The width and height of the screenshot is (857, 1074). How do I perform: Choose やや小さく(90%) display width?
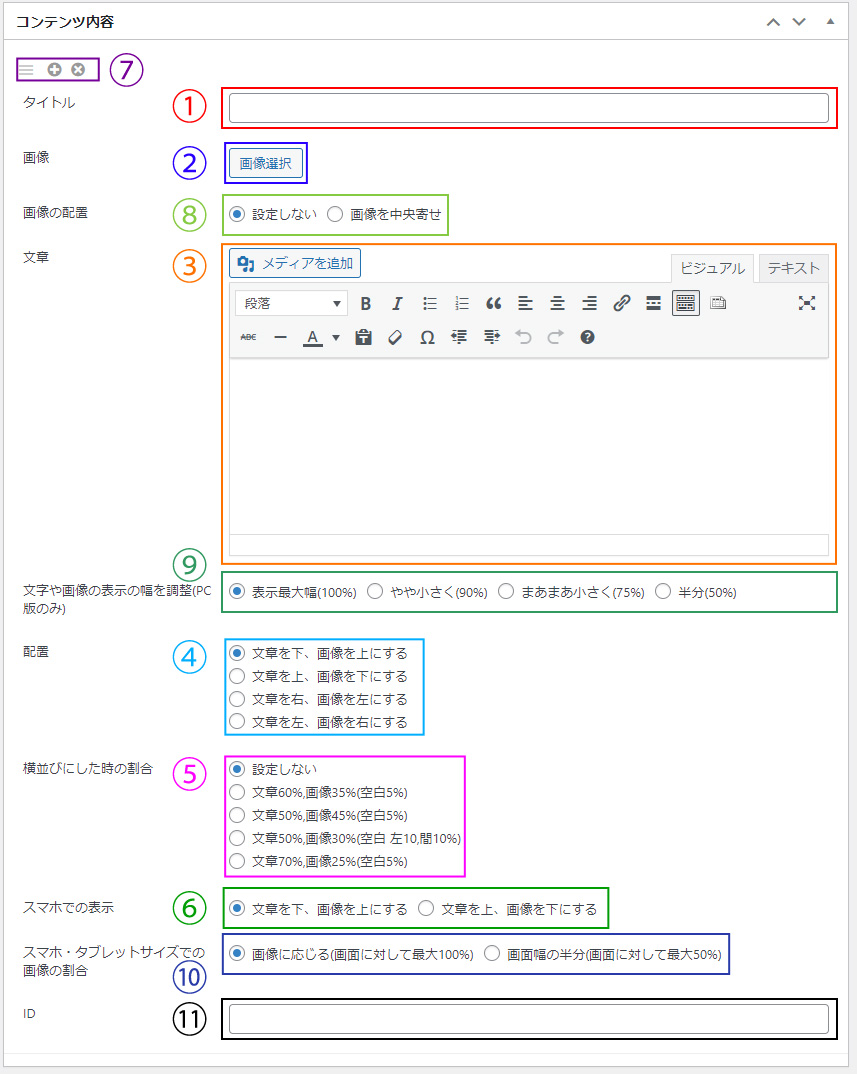374,591
